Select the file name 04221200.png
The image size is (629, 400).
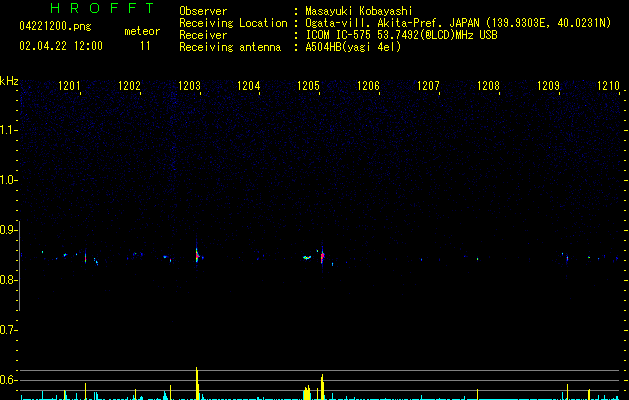coord(55,26)
